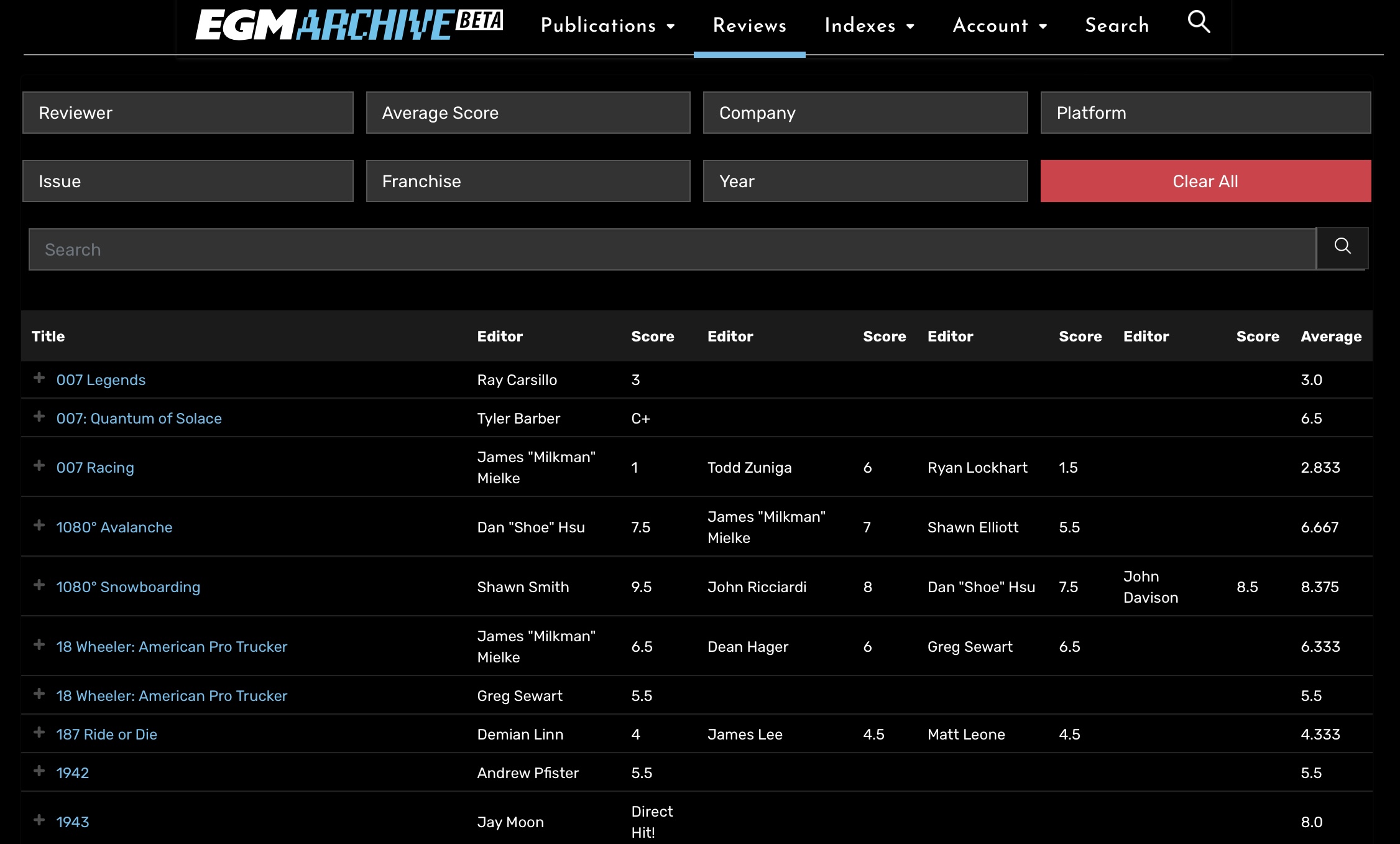Screen dimensions: 1400x844
Task: Expand the 1080° Snowboarding row
Action: (x=39, y=585)
